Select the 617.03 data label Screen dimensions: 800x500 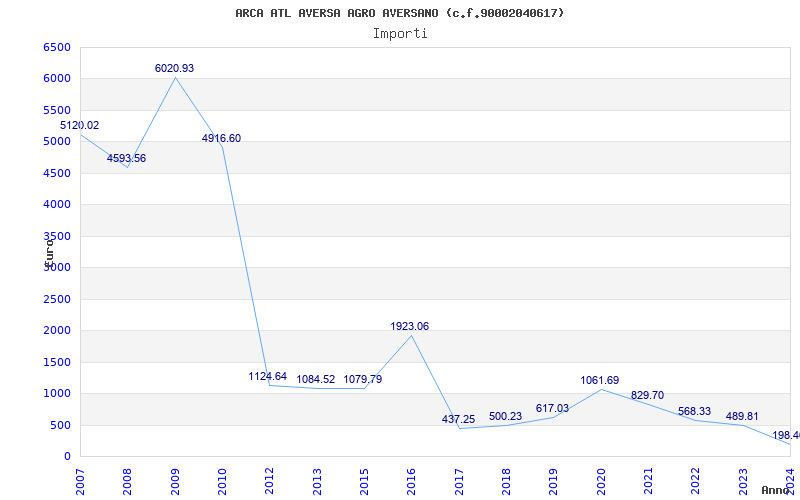point(552,408)
